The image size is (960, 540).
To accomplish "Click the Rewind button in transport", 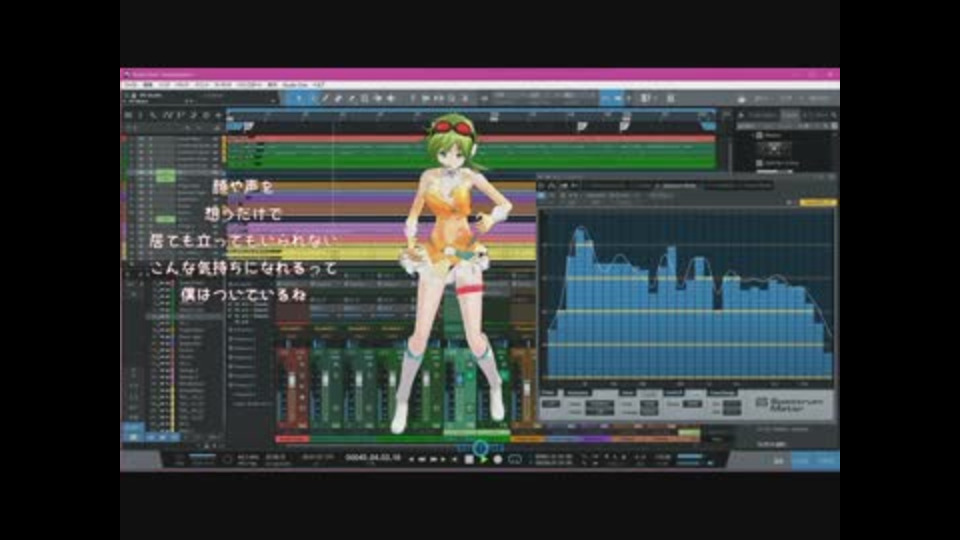I will [422, 459].
